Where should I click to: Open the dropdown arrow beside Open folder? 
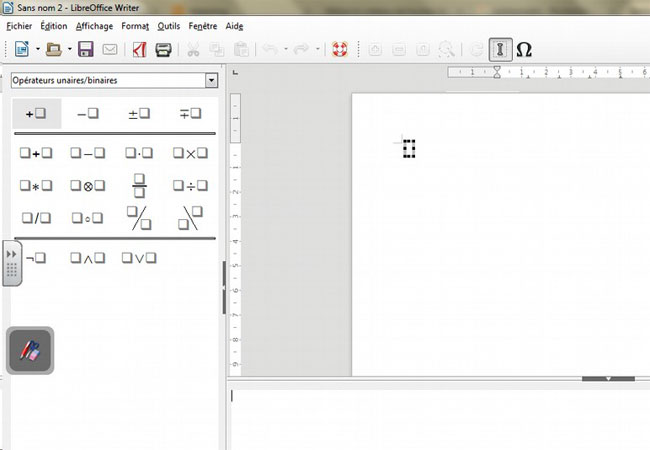(68, 49)
